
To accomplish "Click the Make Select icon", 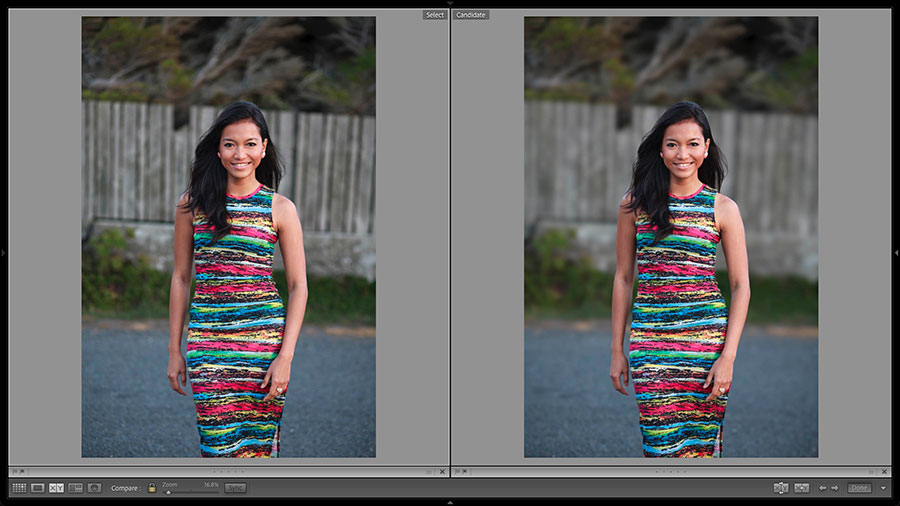I will click(x=801, y=488).
